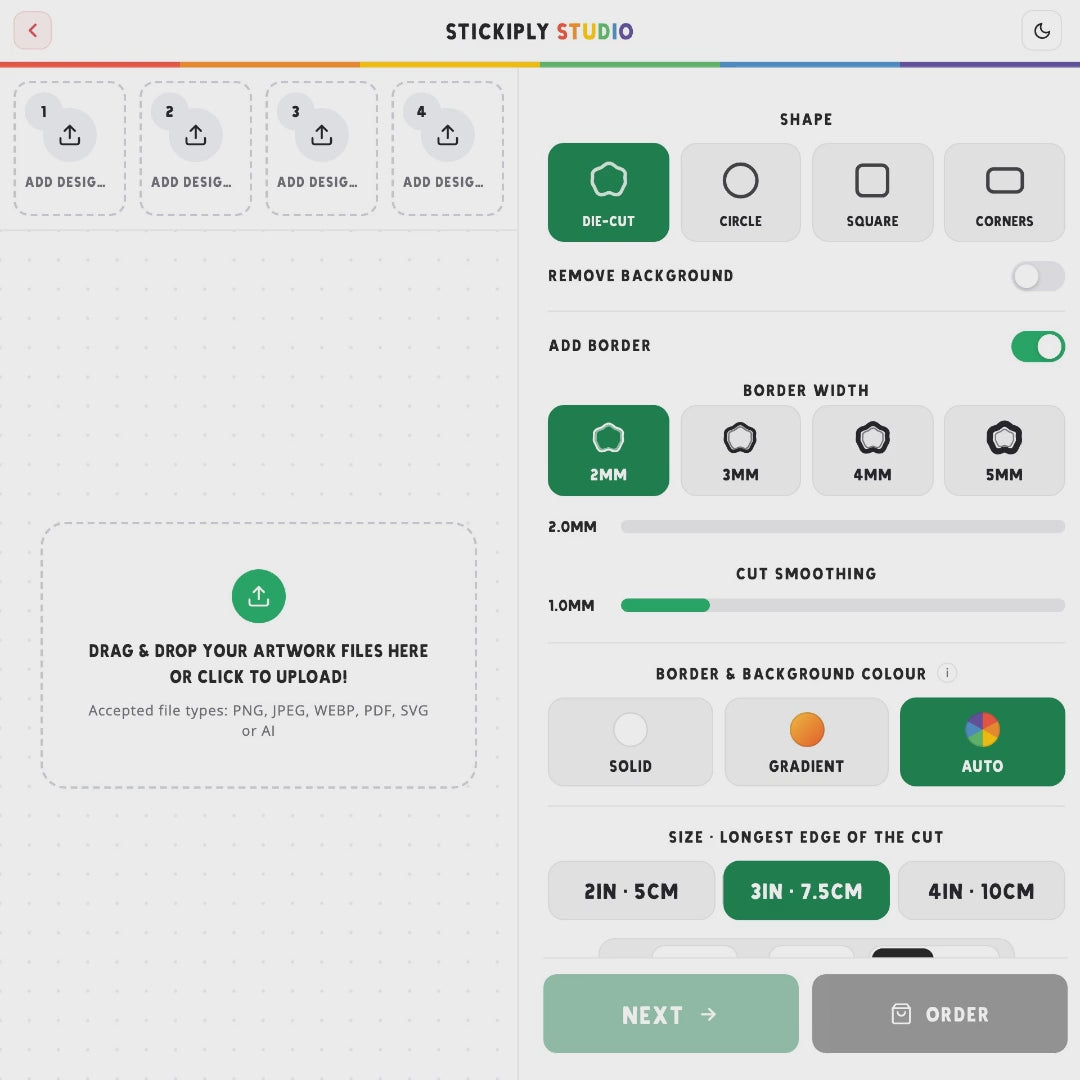The width and height of the screenshot is (1080, 1080).
Task: Select the Auto colour option
Action: [982, 742]
